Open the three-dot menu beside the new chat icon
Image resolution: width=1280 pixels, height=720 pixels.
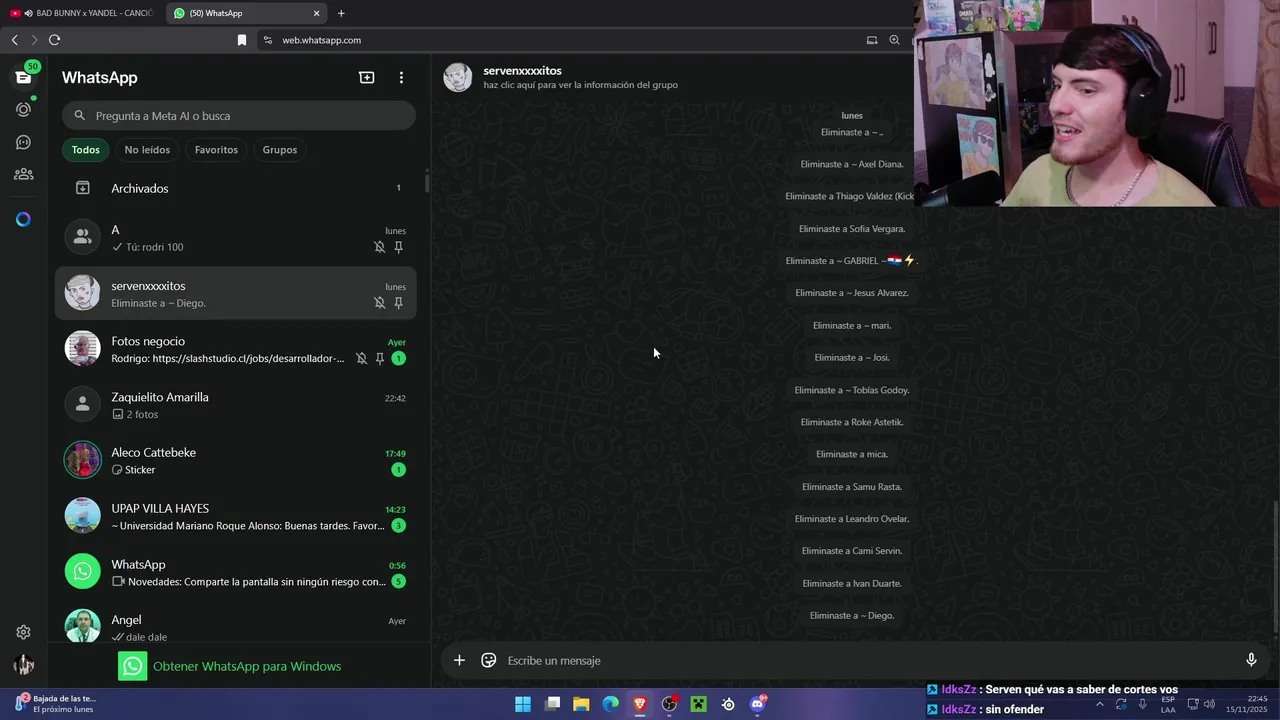[401, 77]
